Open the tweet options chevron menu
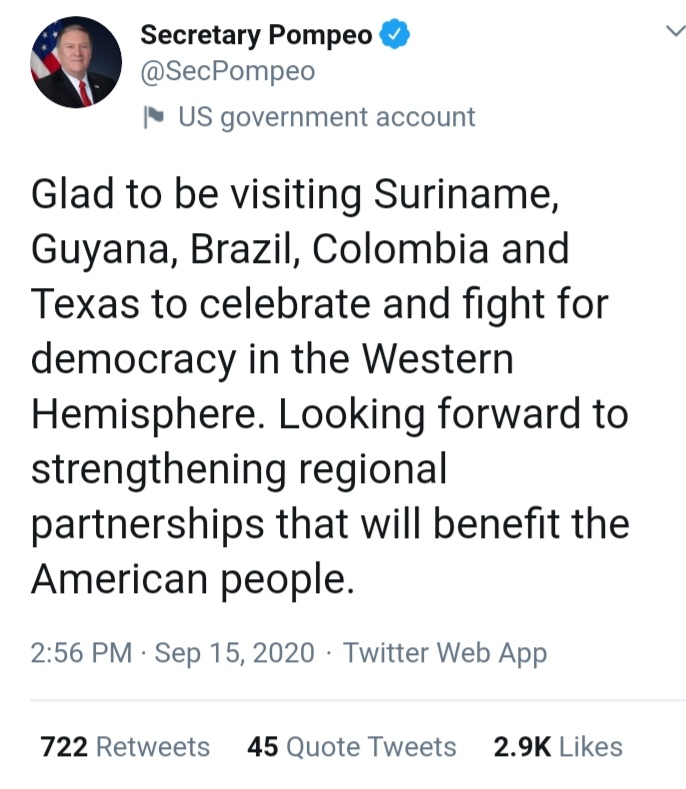686x789 pixels. (x=675, y=32)
